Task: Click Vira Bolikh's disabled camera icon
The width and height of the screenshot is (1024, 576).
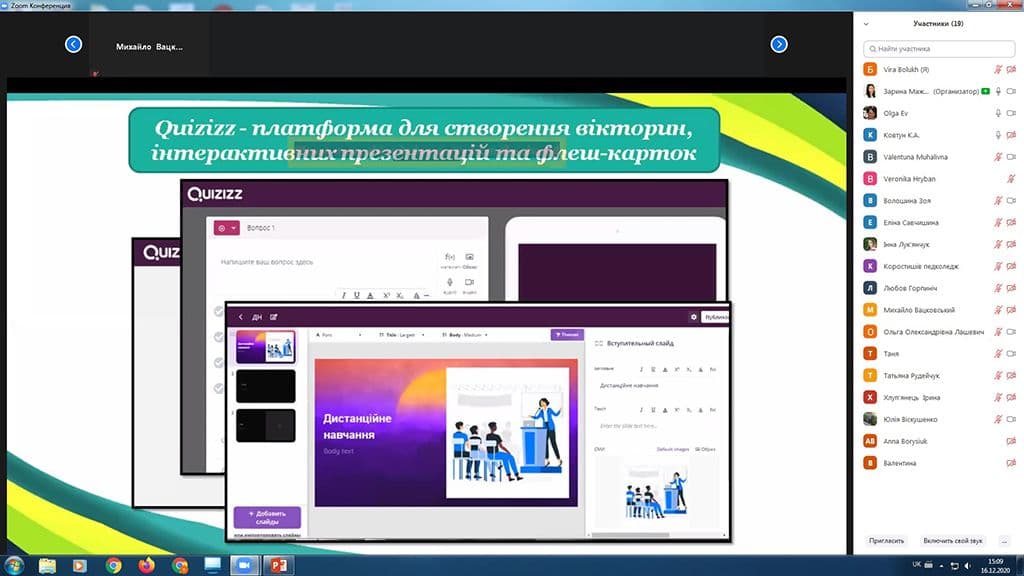Action: [x=1011, y=69]
